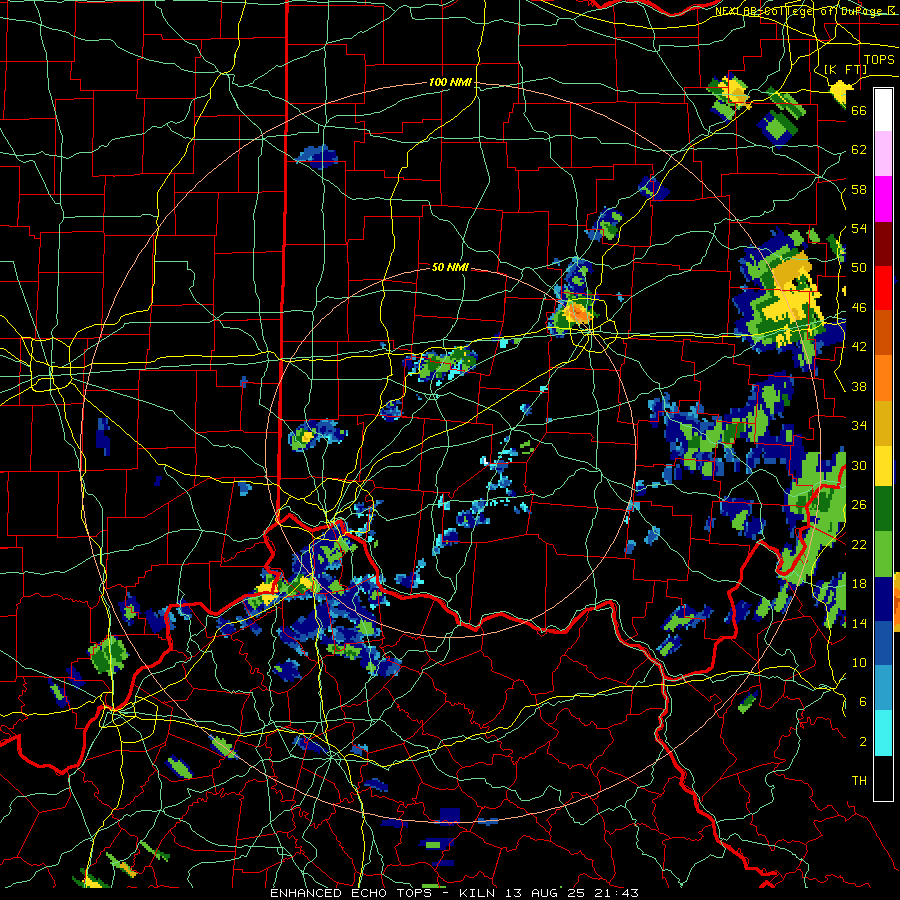Click the legend value '46'

pyautogui.click(x=859, y=308)
